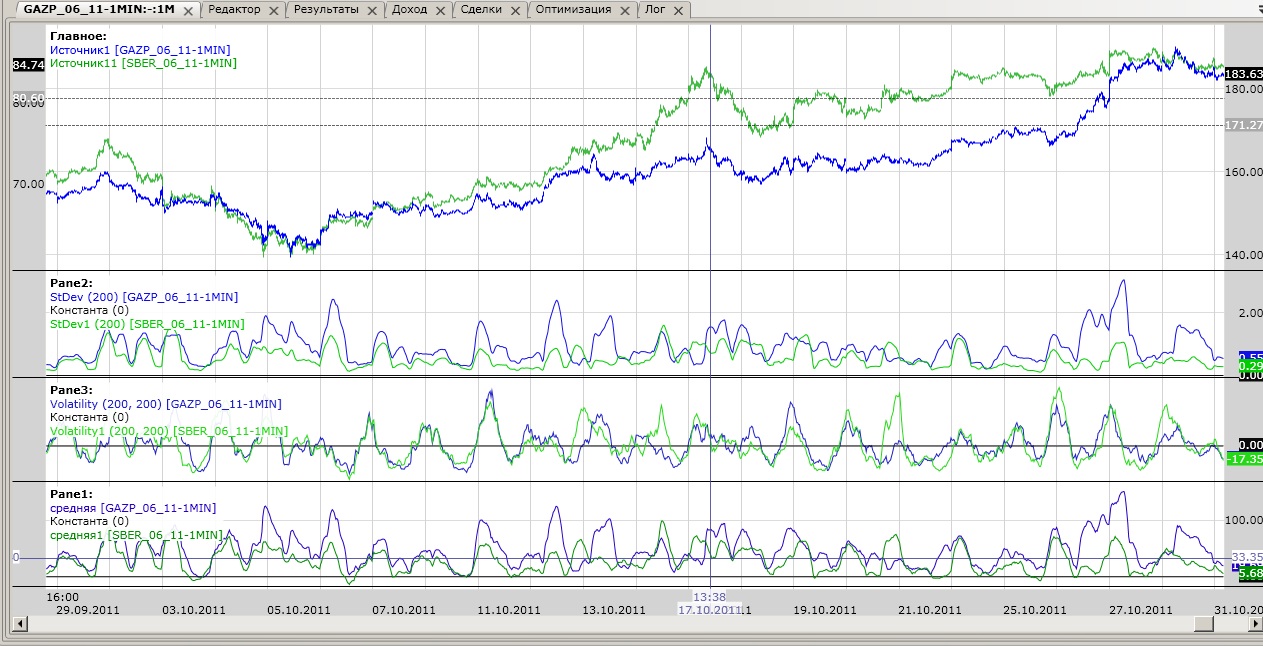Close the Сделки tab
The height and width of the screenshot is (646, 1263).
(515, 10)
